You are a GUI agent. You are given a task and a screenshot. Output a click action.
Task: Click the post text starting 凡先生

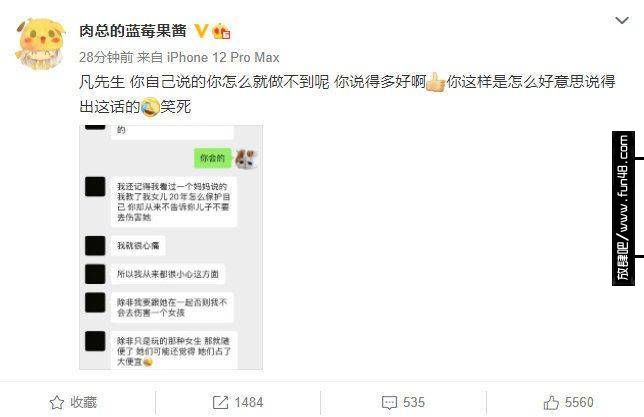click(x=347, y=94)
